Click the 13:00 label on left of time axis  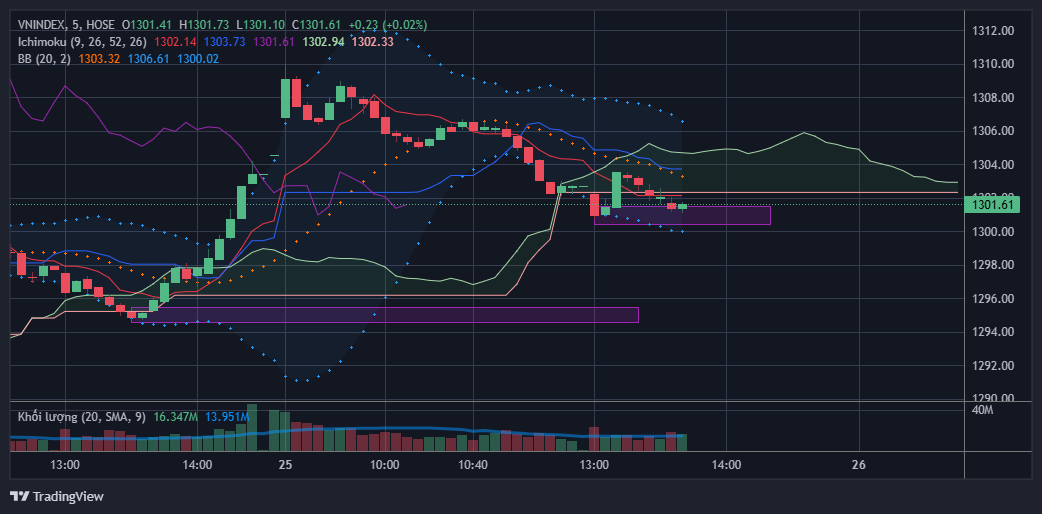(65, 465)
